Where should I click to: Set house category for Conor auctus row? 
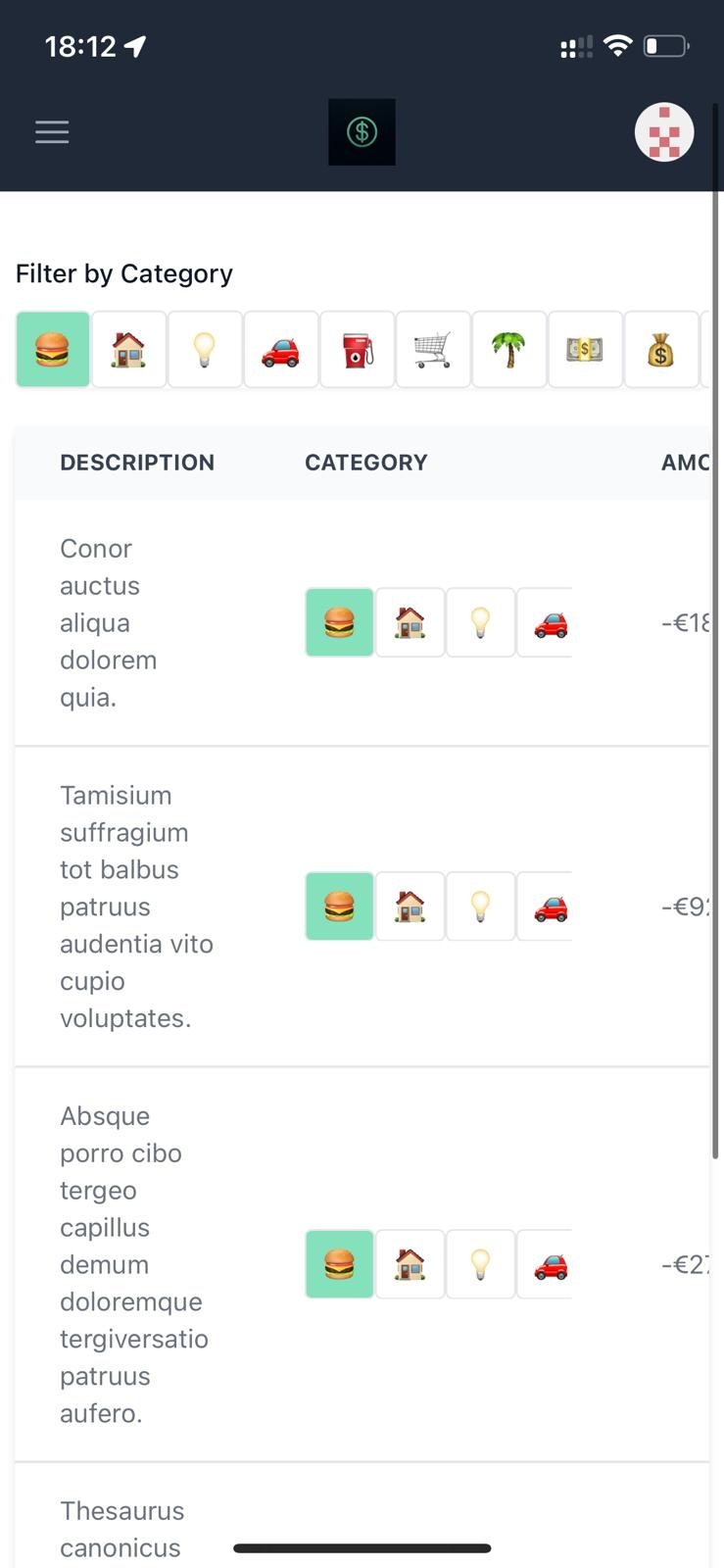click(410, 622)
